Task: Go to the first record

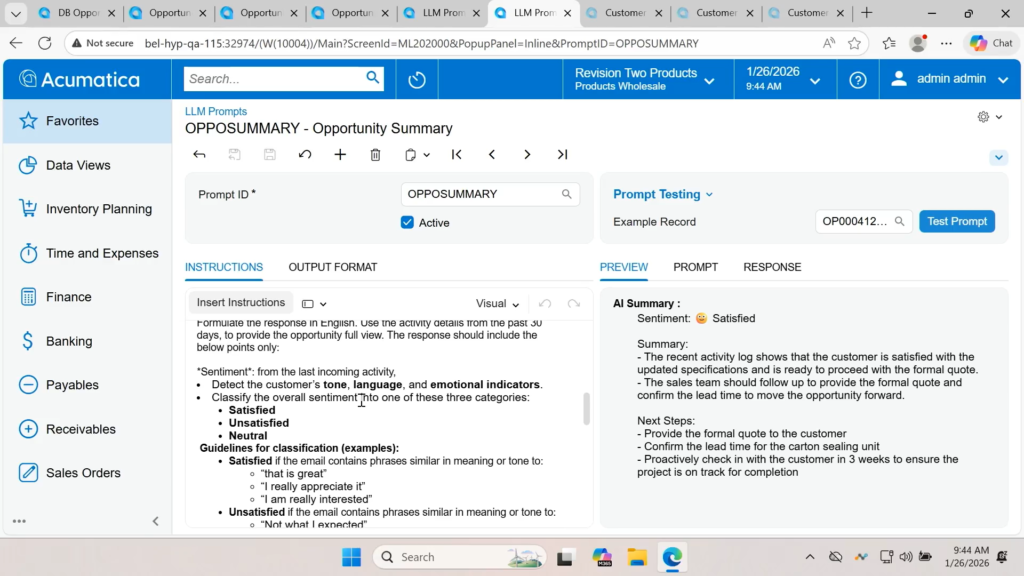Action: 457,155
